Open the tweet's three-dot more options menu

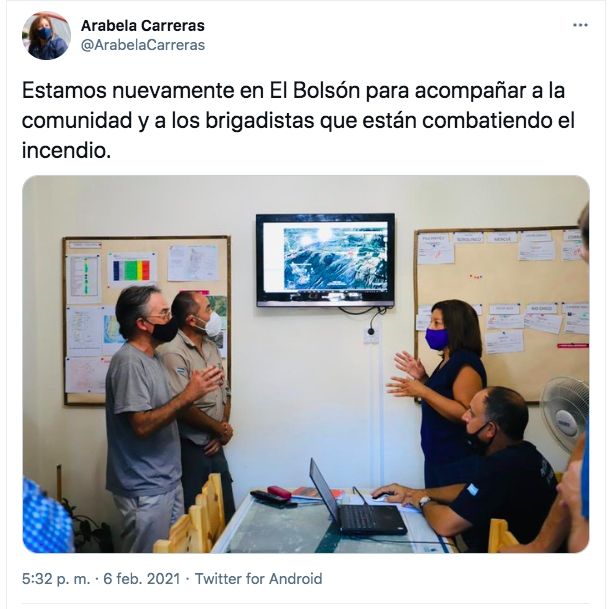580,25
